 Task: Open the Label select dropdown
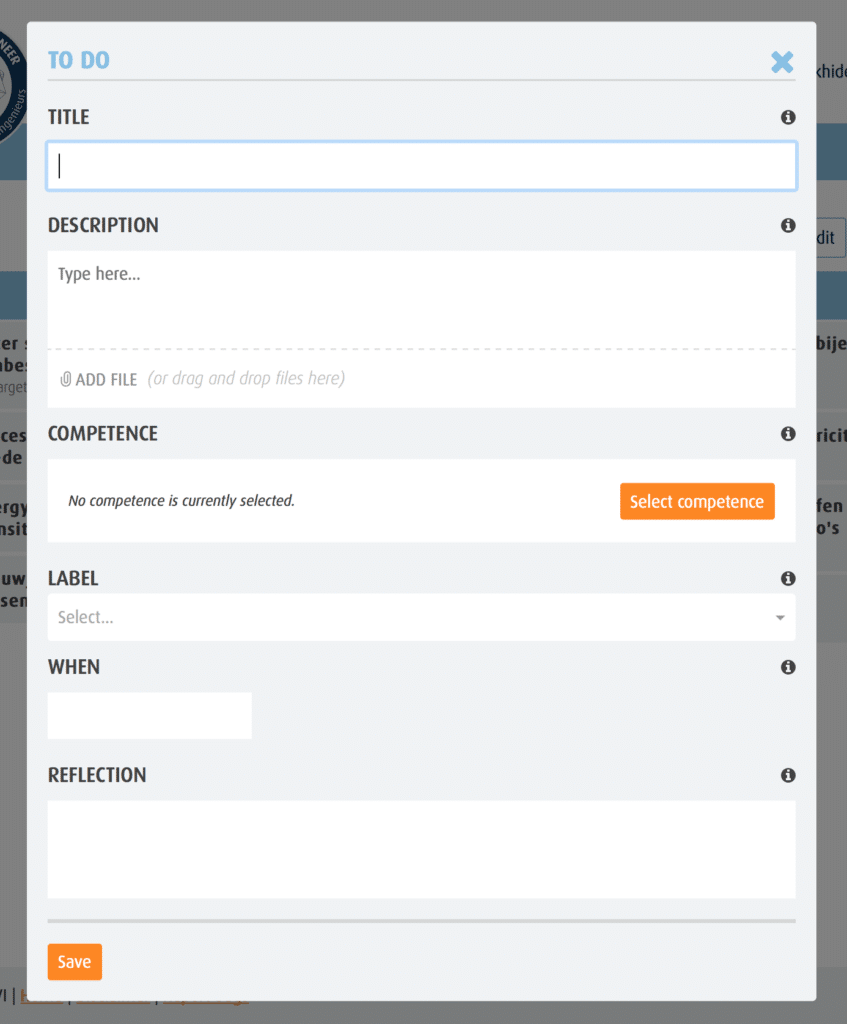421,617
